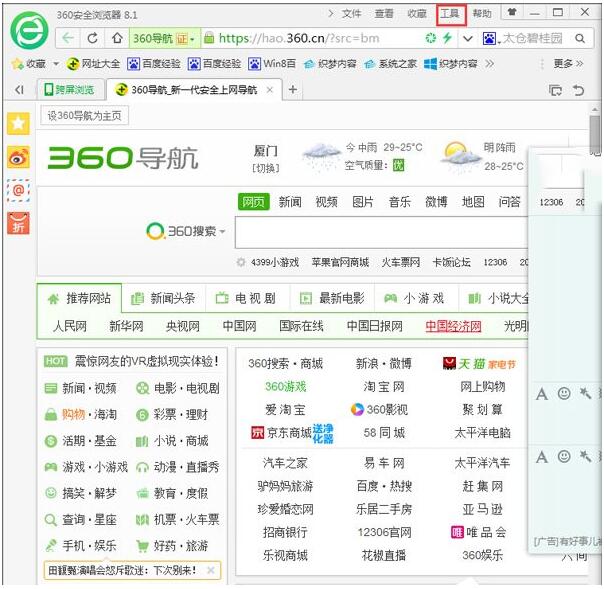Click the lightning speed-mode icon
This screenshot has width=604, height=589.
pyautogui.click(x=447, y=38)
